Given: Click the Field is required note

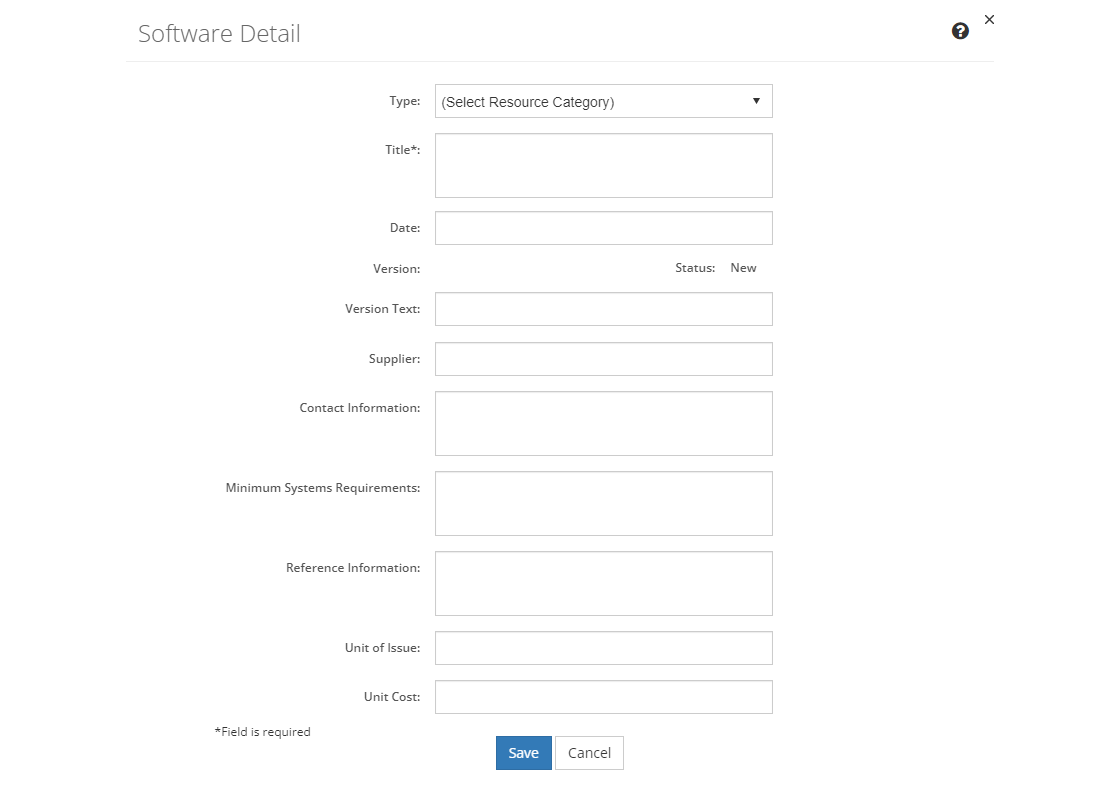Looking at the screenshot, I should pos(262,732).
